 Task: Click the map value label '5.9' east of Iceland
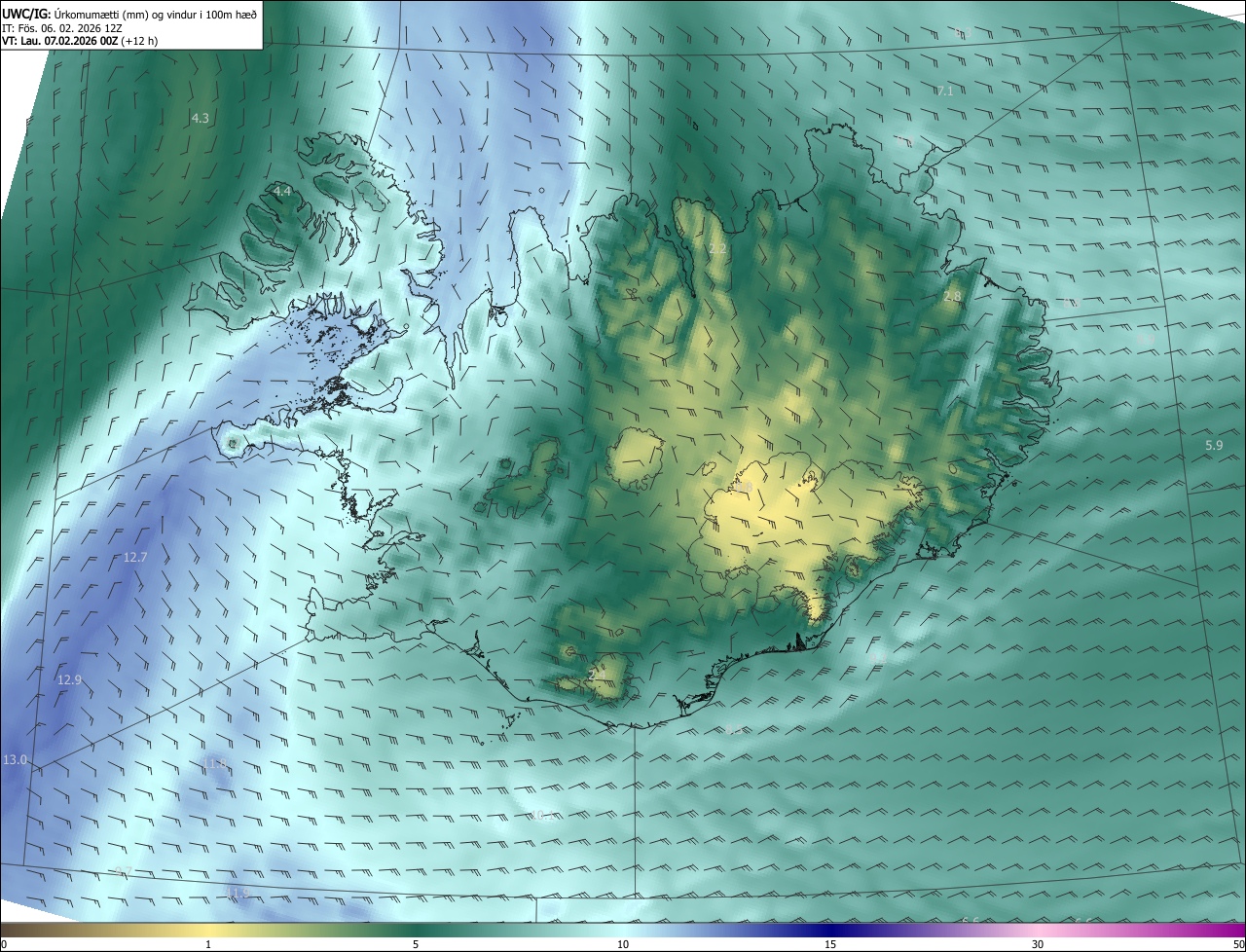[x=1214, y=445]
